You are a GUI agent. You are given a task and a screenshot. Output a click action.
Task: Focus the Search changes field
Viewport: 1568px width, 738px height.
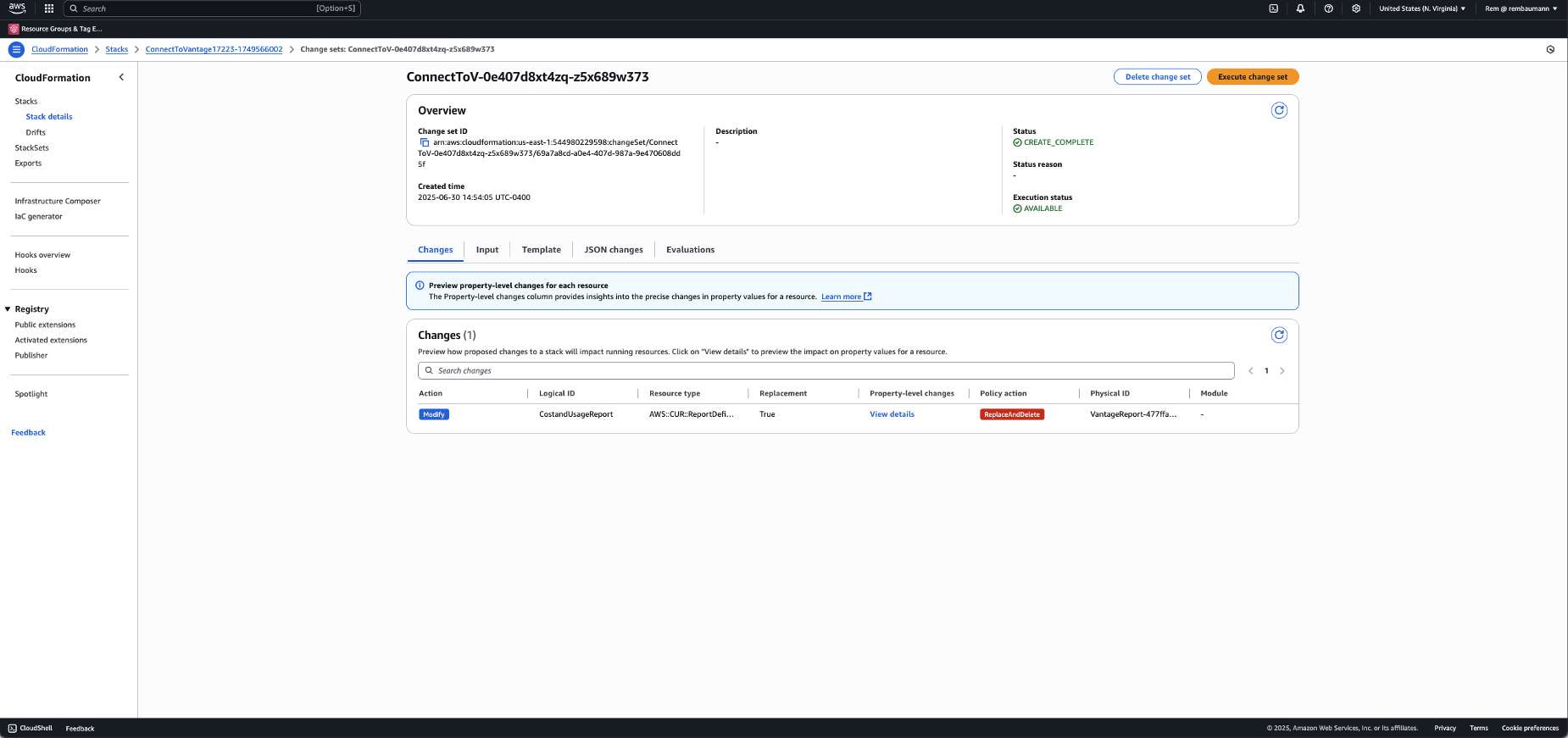(x=826, y=371)
